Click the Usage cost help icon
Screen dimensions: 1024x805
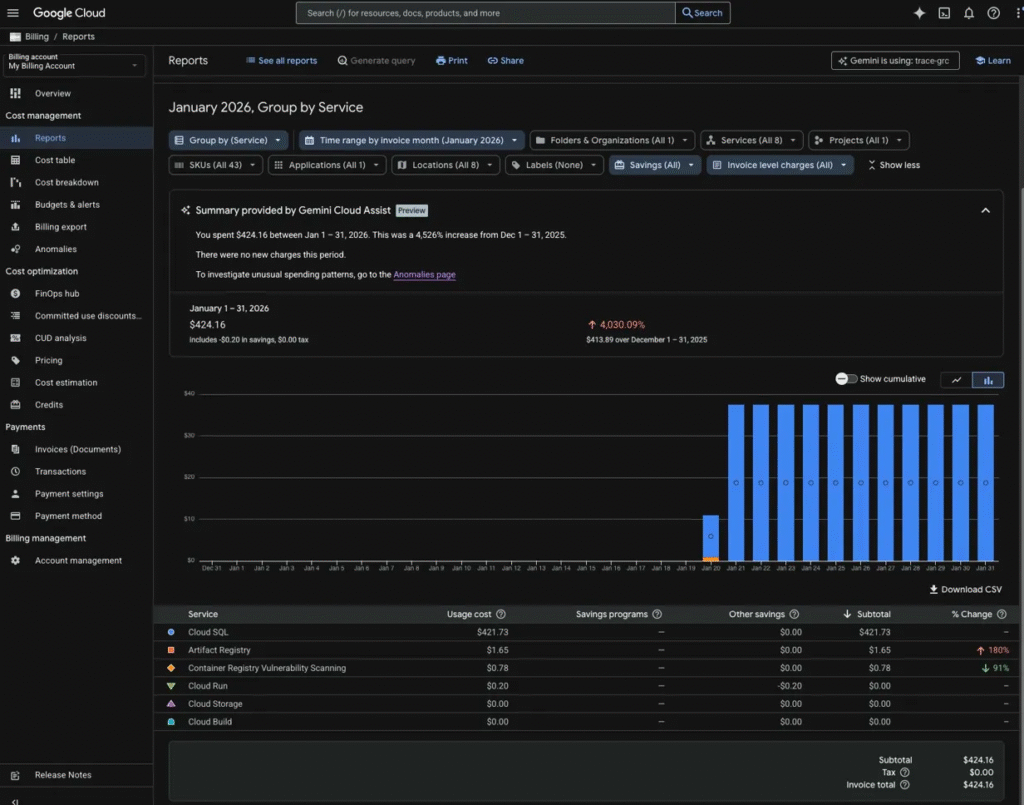[501, 614]
